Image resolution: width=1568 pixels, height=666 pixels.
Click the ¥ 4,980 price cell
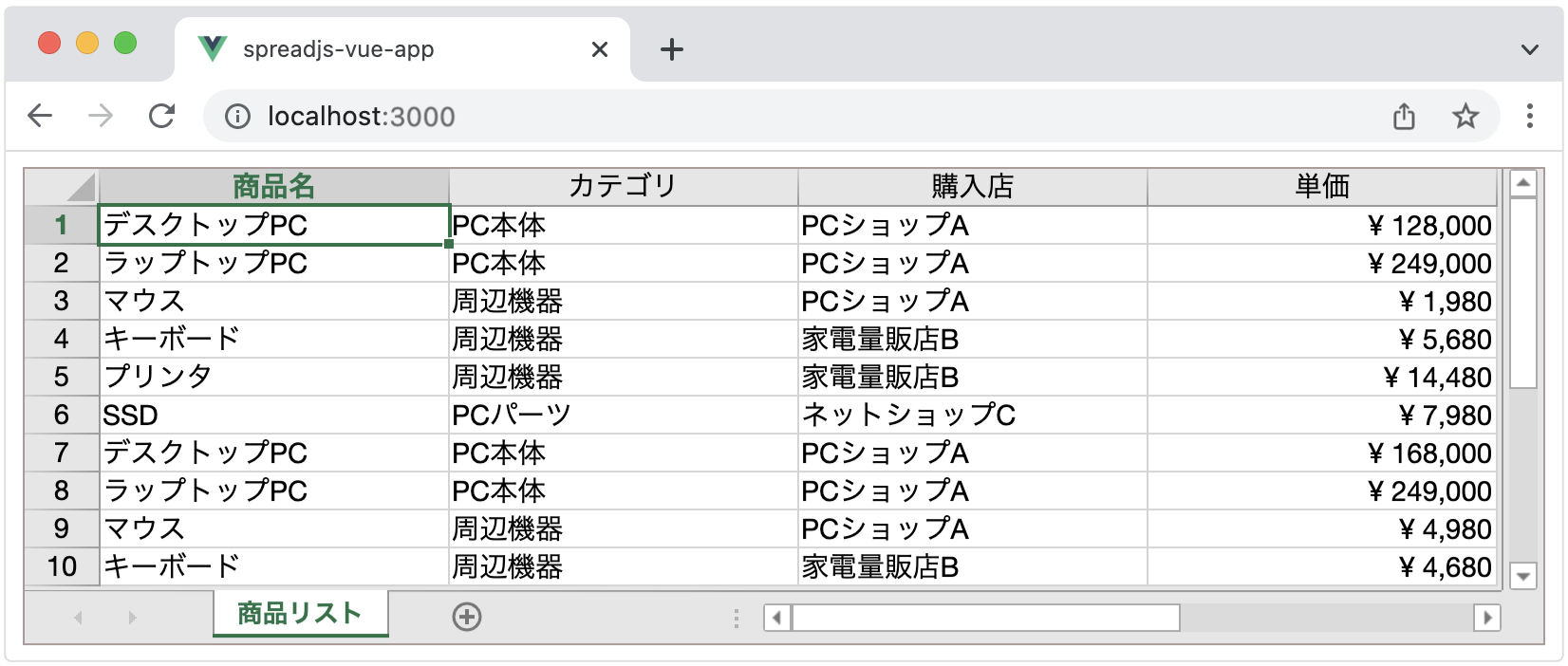[x=1322, y=528]
